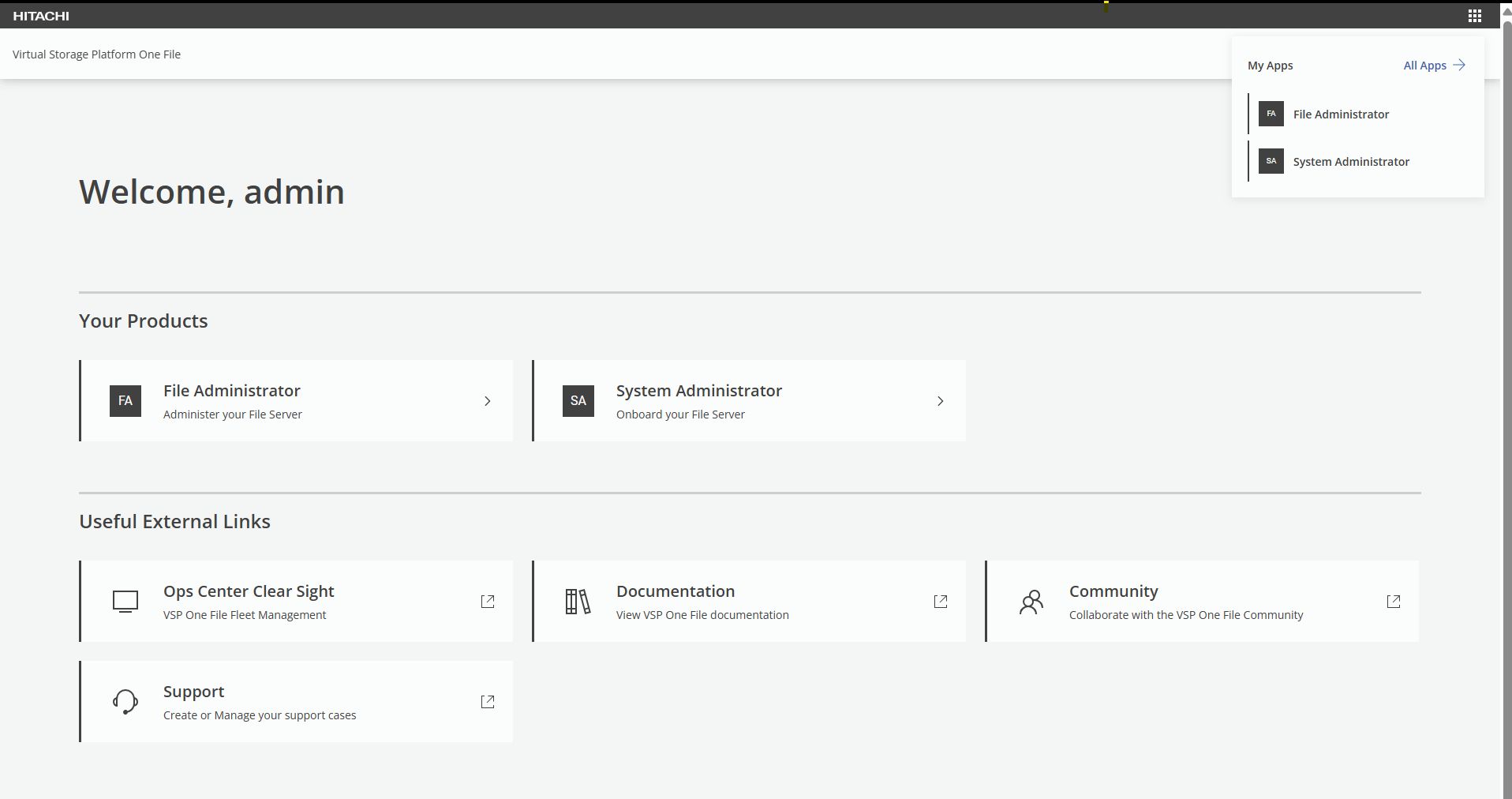Click the monitor icon for Ops Center Clear Sight

click(x=125, y=602)
